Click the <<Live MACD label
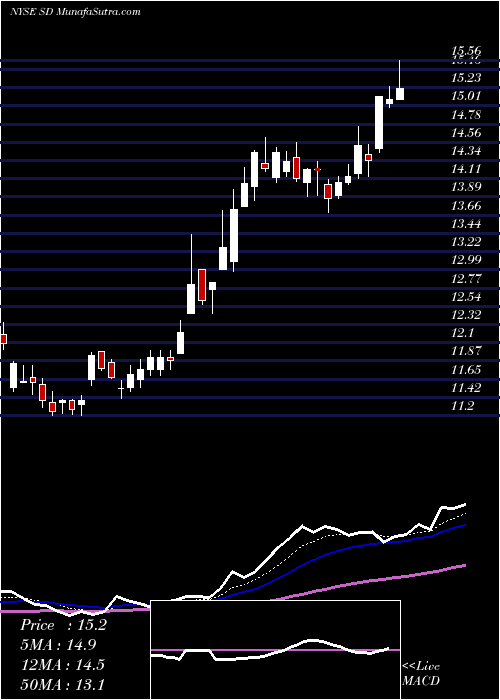This screenshot has height=700, width=500. tap(421, 674)
